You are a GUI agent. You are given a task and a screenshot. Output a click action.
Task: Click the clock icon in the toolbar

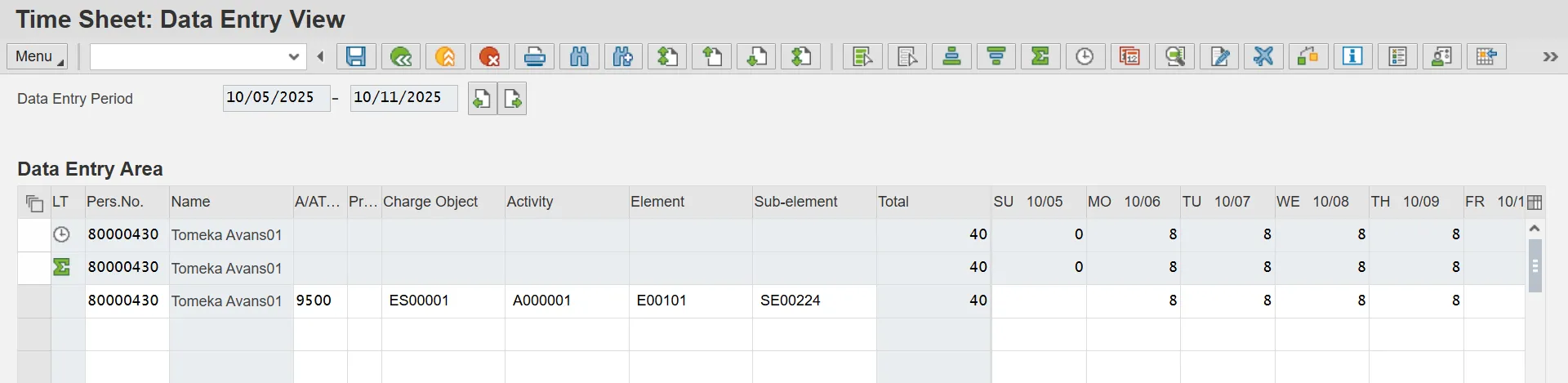pos(1085,56)
